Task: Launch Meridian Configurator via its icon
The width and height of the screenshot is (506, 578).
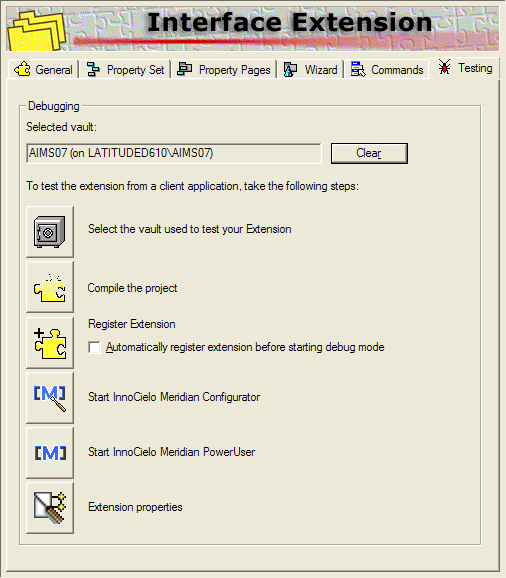Action: [x=50, y=397]
